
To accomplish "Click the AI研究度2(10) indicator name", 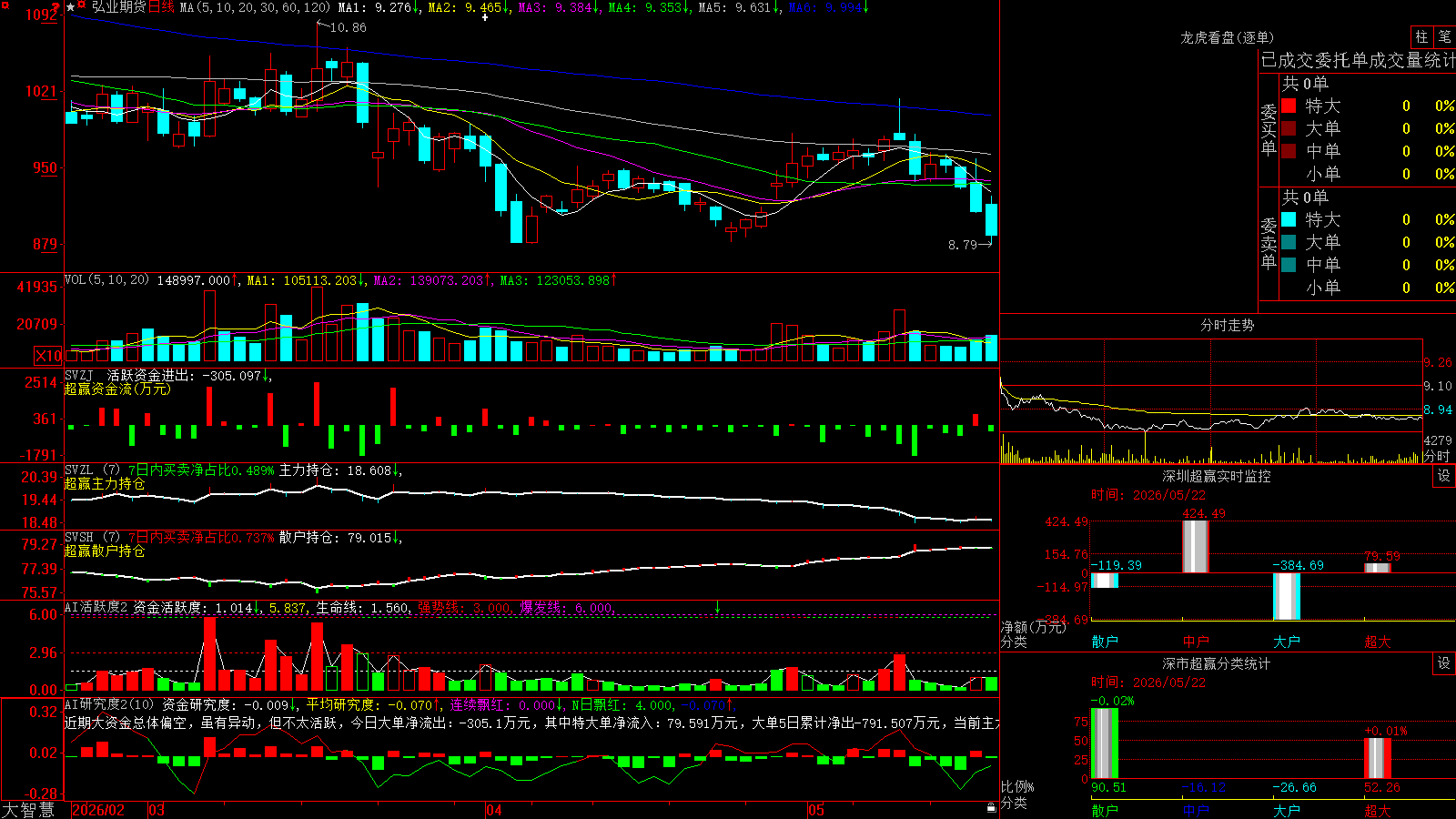I will 110,704.
